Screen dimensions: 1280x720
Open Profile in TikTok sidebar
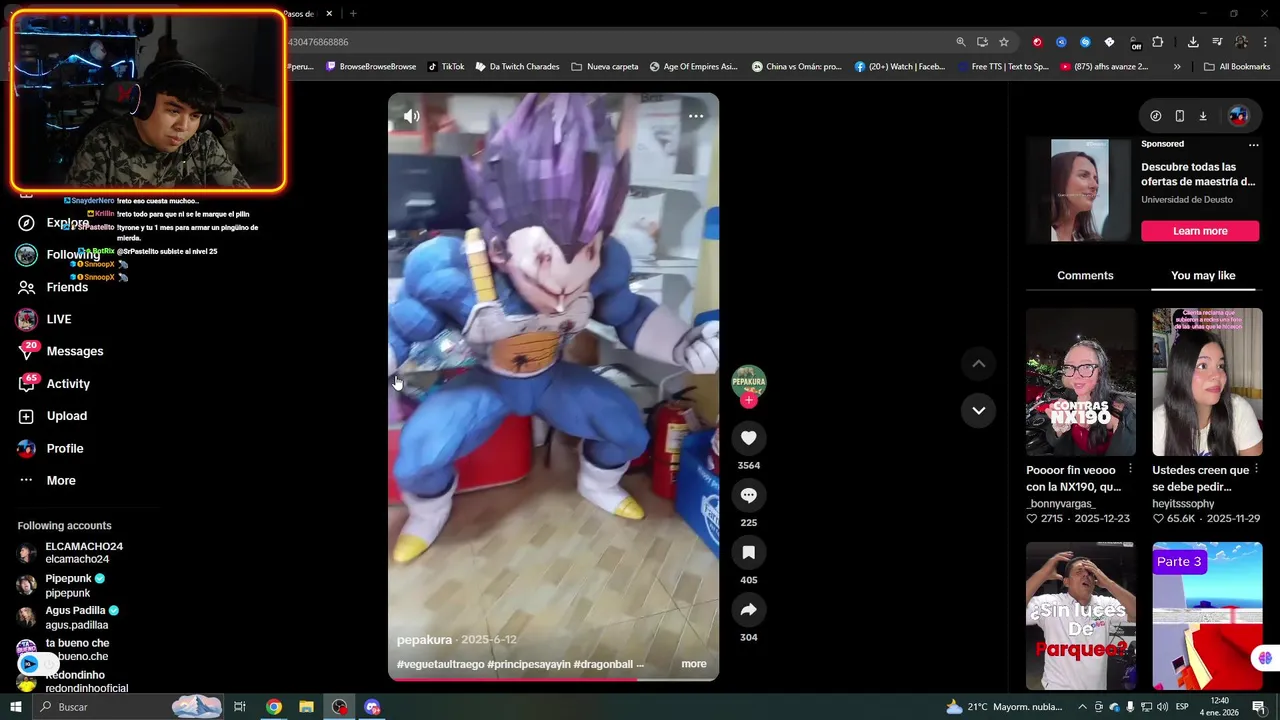(50, 449)
